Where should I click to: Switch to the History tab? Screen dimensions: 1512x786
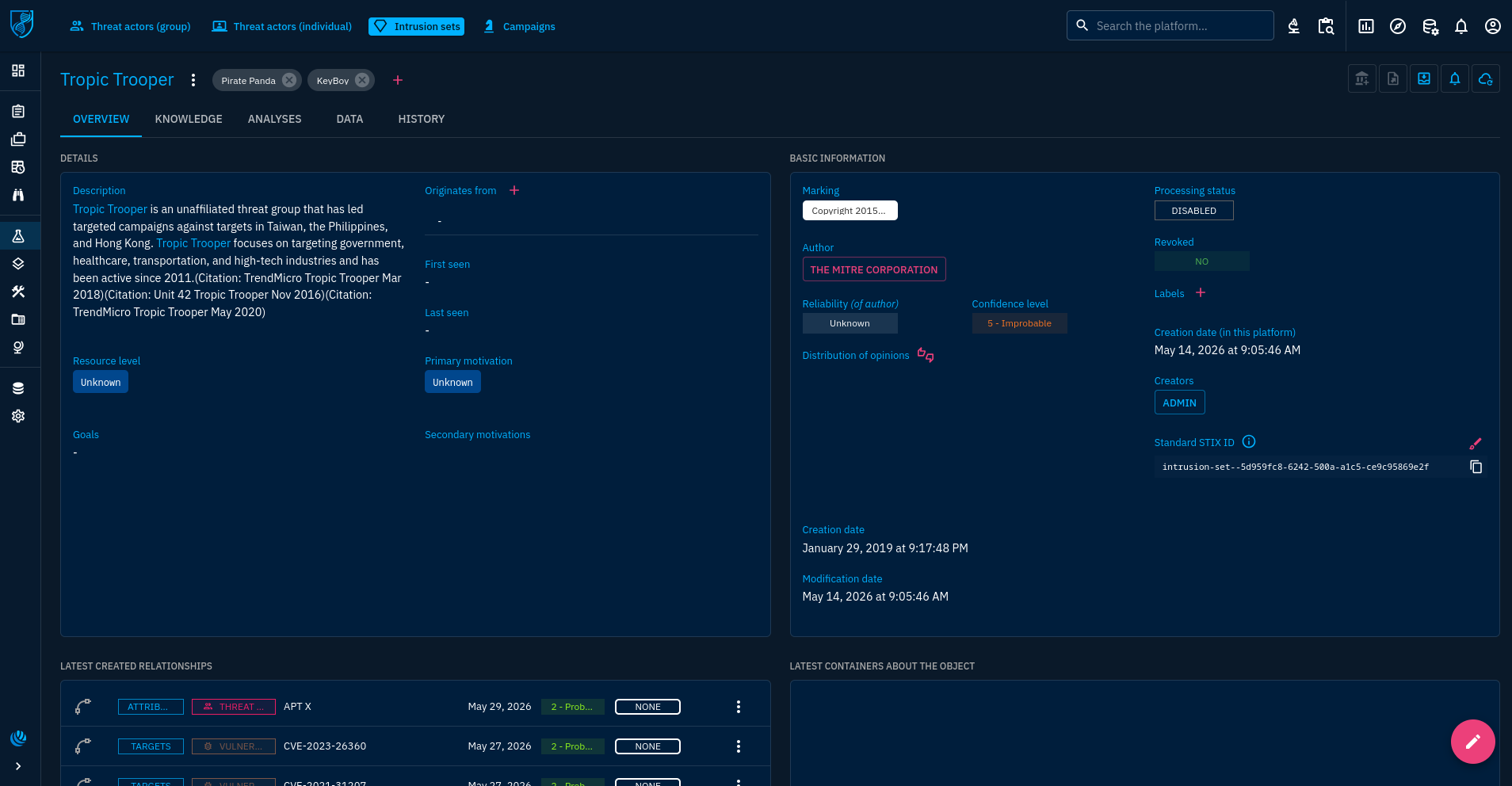pyautogui.click(x=422, y=119)
